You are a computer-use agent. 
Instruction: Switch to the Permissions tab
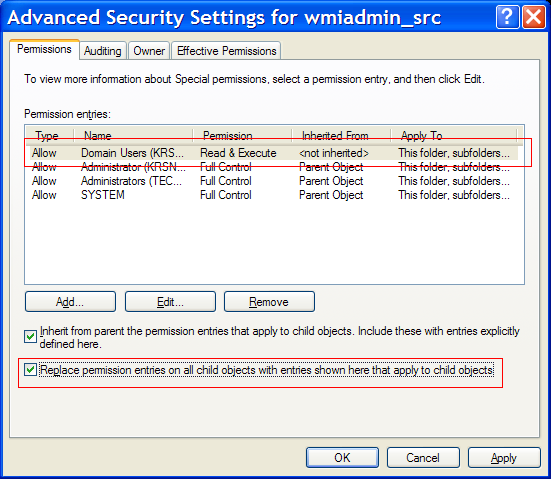pos(44,50)
